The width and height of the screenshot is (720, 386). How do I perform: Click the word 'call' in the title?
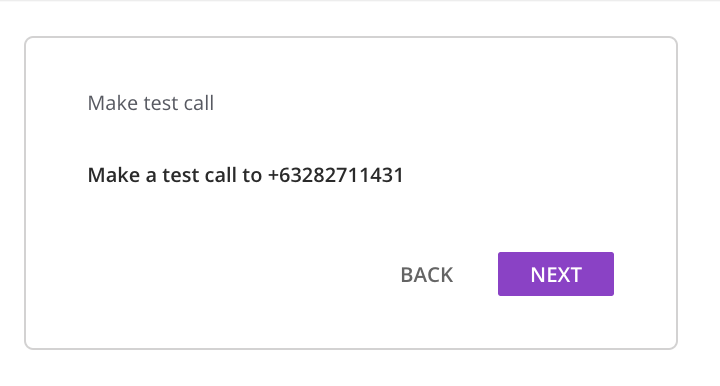pyautogui.click(x=198, y=103)
